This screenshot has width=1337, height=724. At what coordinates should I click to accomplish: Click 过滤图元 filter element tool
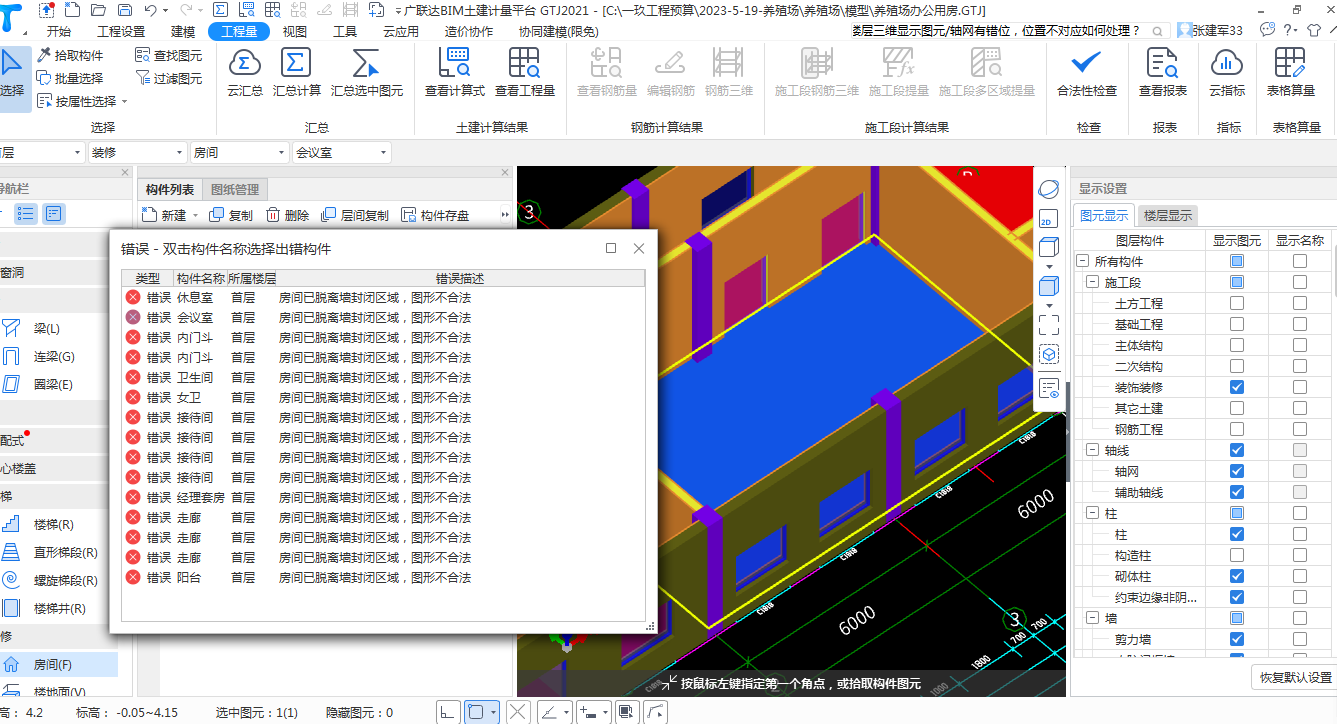click(169, 78)
